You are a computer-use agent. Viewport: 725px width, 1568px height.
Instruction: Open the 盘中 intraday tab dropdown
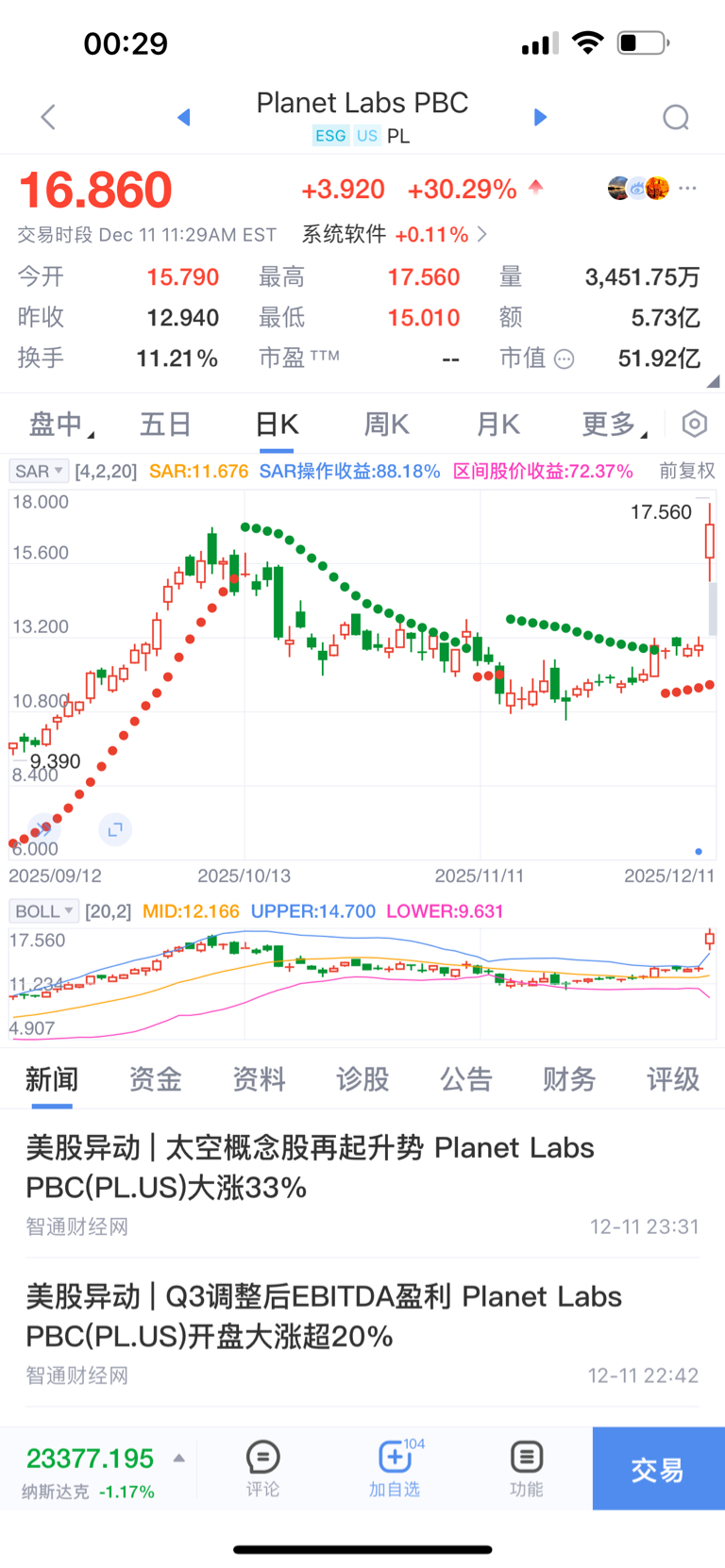tap(61, 425)
